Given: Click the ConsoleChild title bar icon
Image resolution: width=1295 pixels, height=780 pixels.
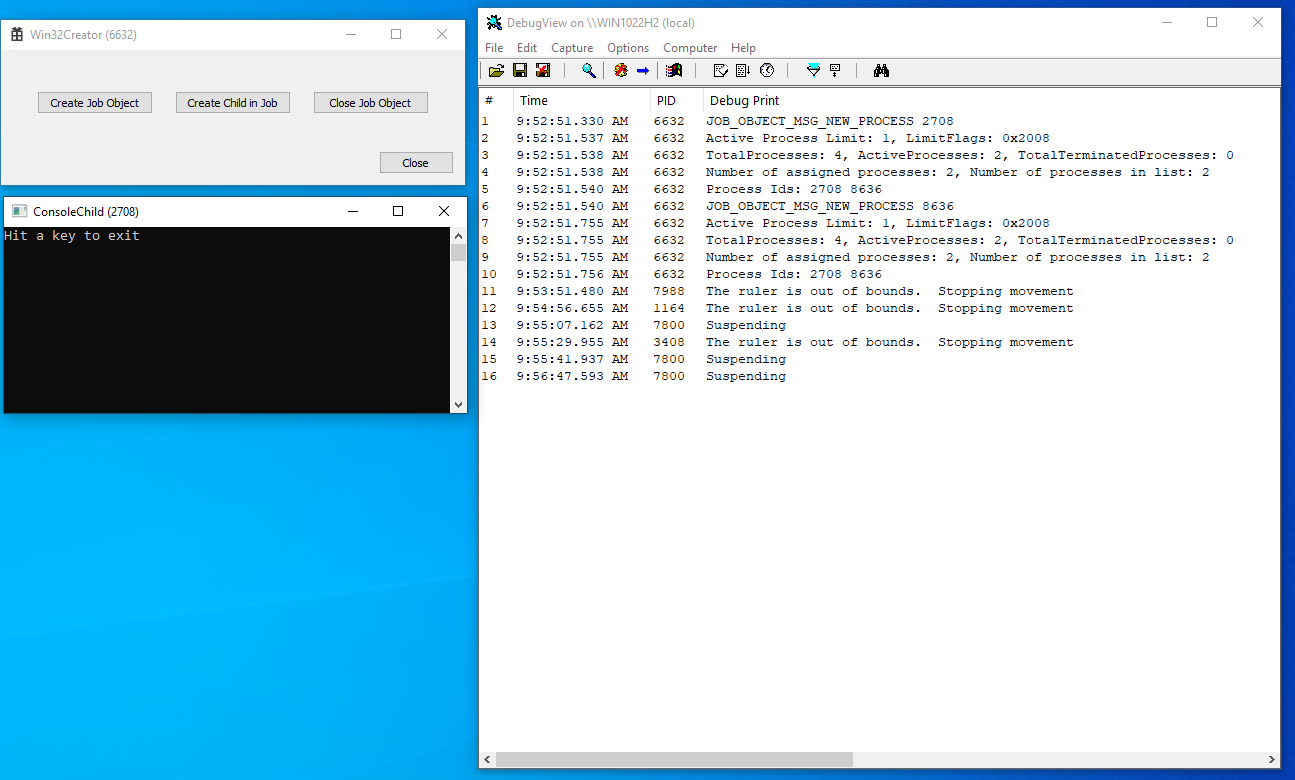Looking at the screenshot, I should tap(19, 211).
